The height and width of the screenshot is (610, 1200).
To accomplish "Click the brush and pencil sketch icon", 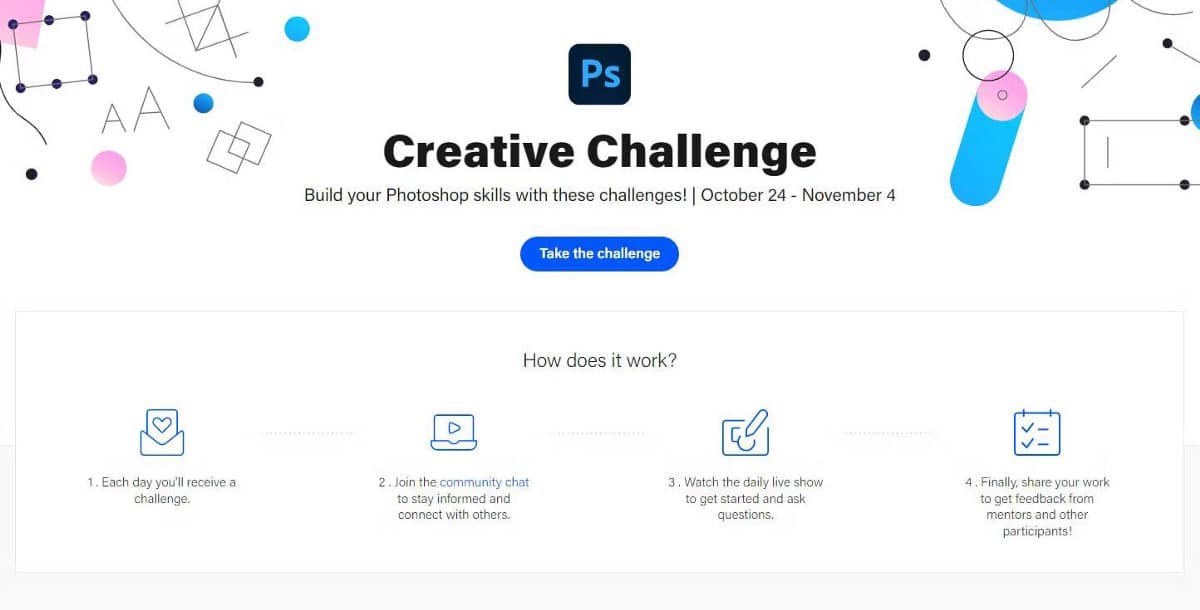I will (x=745, y=432).
